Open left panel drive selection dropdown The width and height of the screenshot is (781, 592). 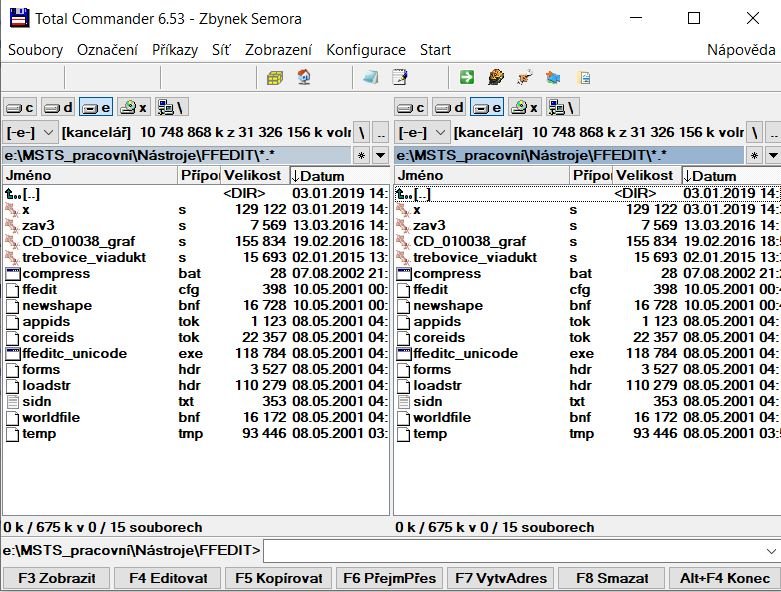pyautogui.click(x=30, y=132)
